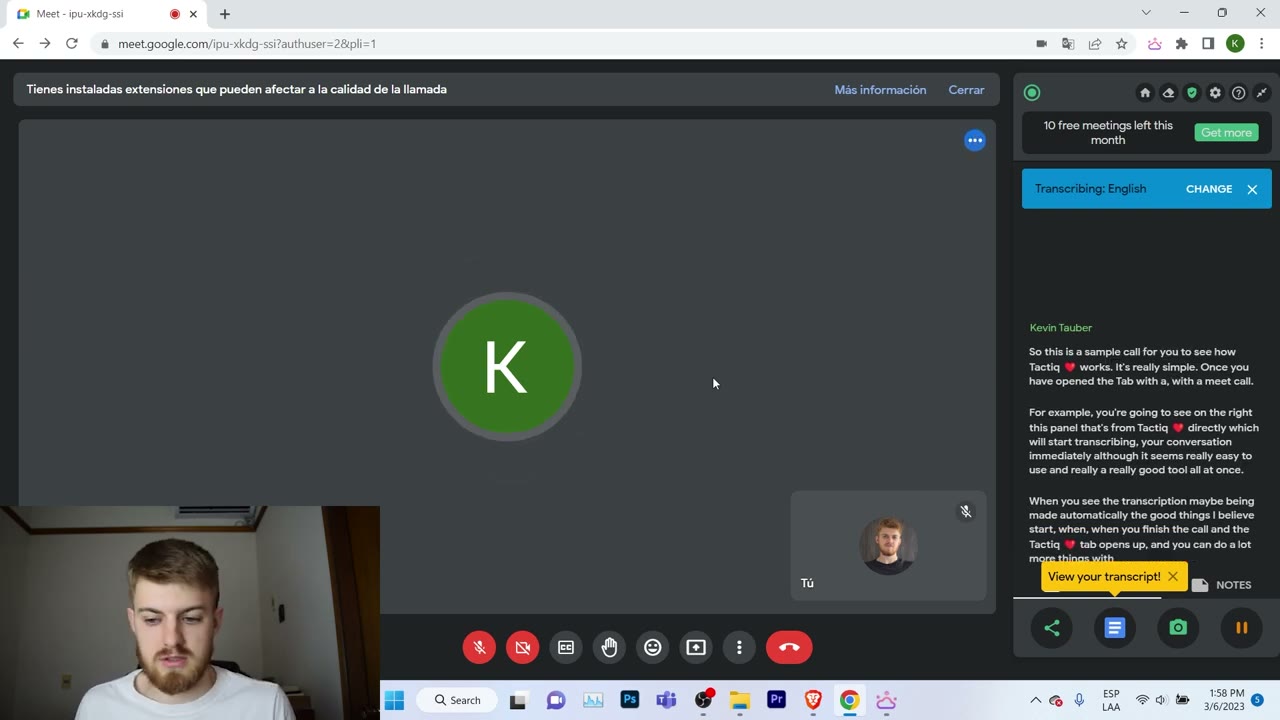Show hidden tray icons chevron
The width and height of the screenshot is (1280, 720).
point(1035,700)
